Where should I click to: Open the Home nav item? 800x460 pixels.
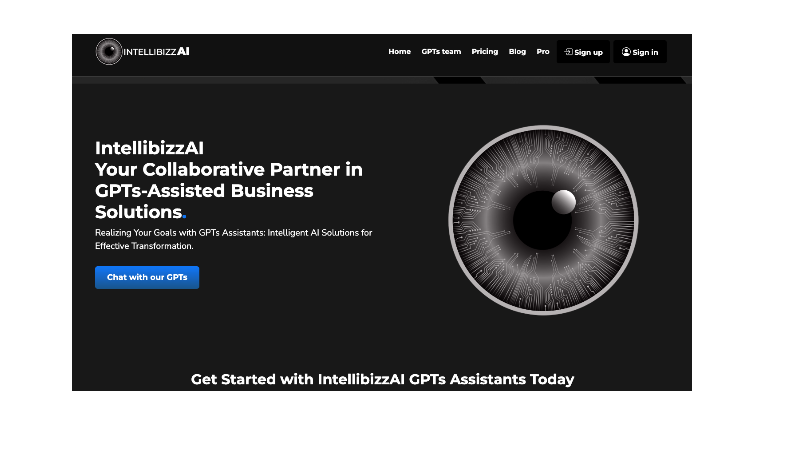[x=399, y=52]
